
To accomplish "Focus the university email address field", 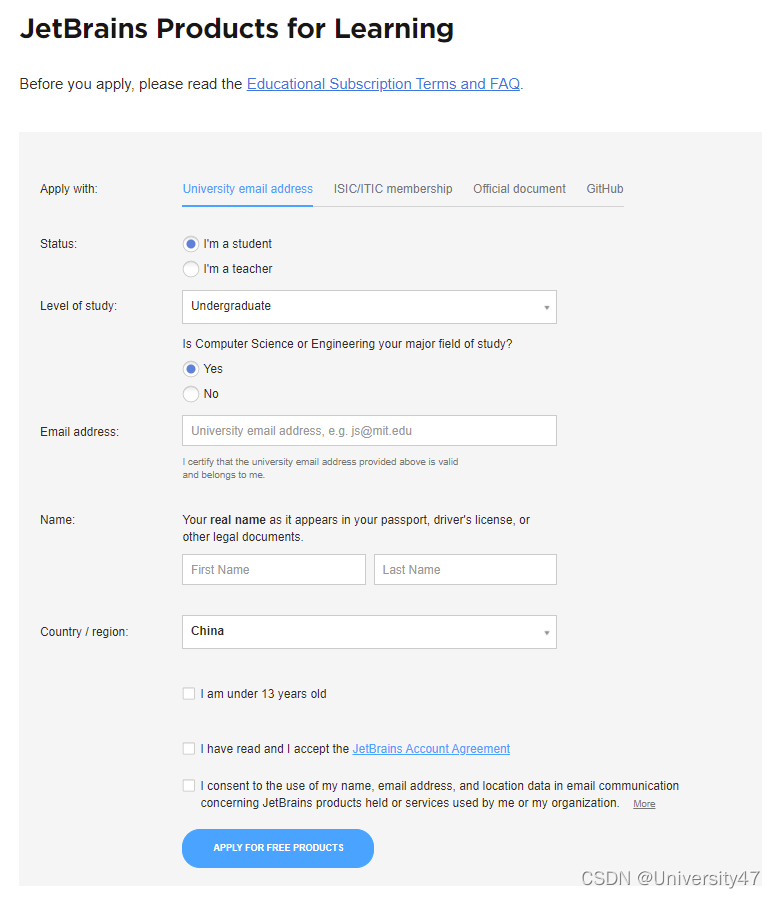I will pos(369,431).
